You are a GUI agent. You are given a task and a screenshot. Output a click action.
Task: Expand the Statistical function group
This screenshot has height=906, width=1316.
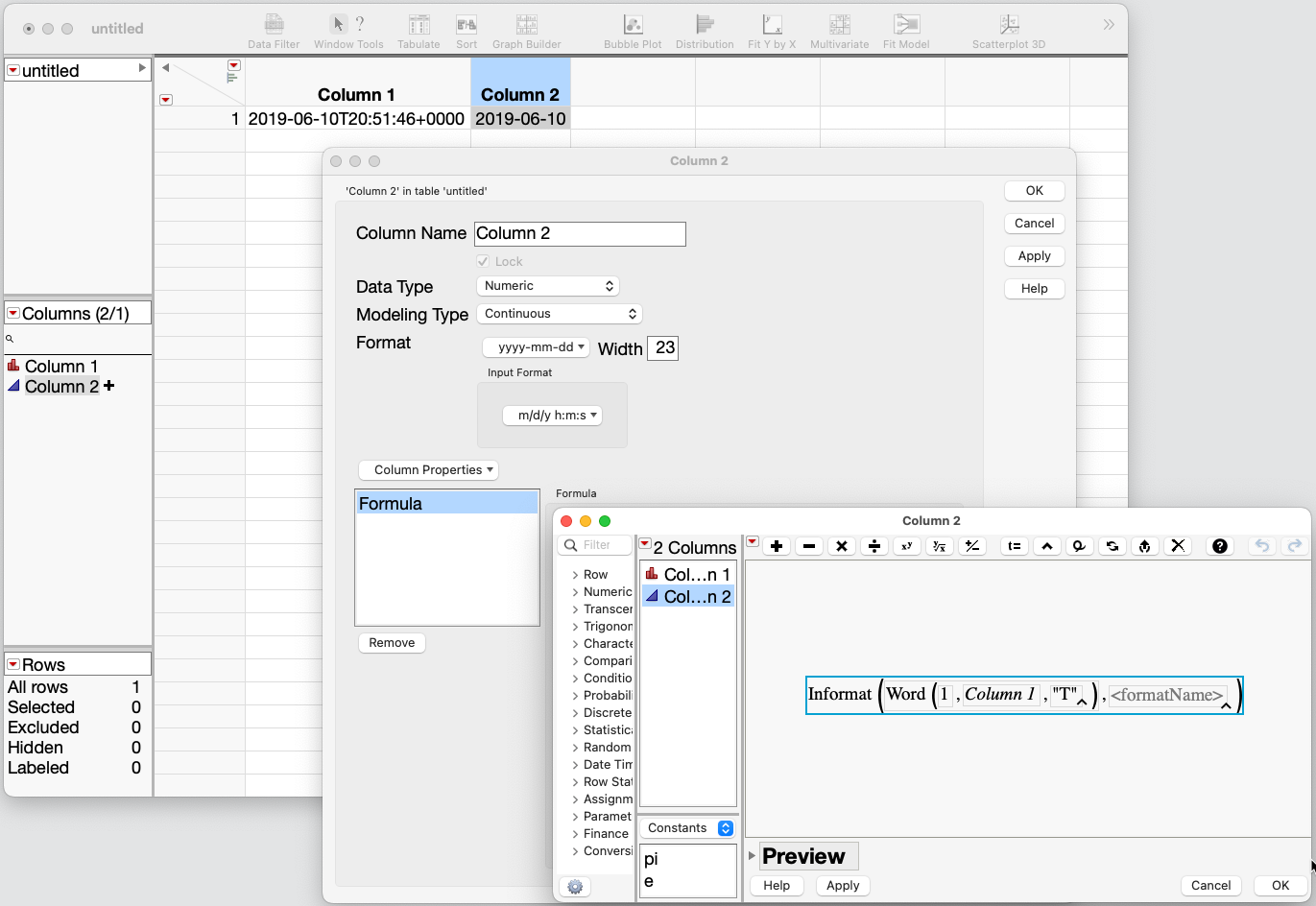pos(575,730)
